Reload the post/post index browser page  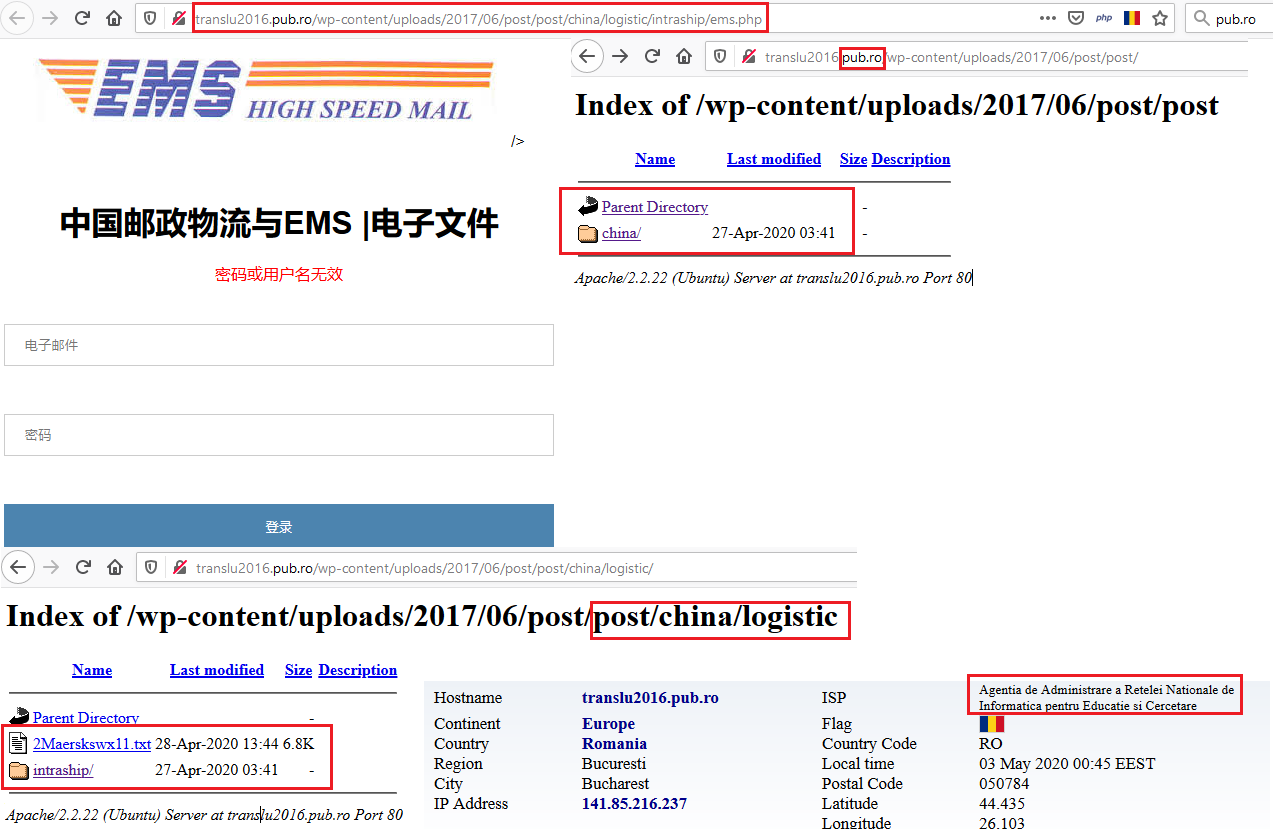[x=652, y=57]
